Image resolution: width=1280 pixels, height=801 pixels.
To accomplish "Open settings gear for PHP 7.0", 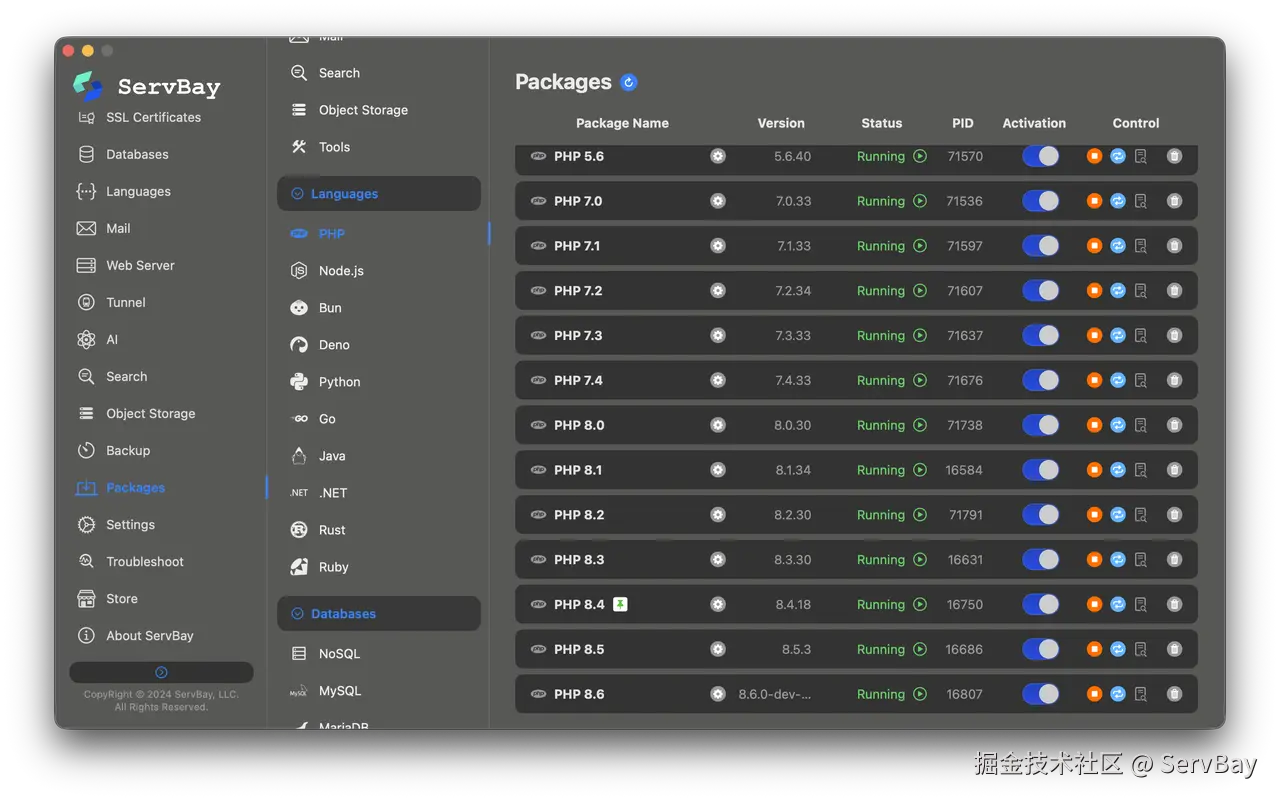I will (718, 201).
